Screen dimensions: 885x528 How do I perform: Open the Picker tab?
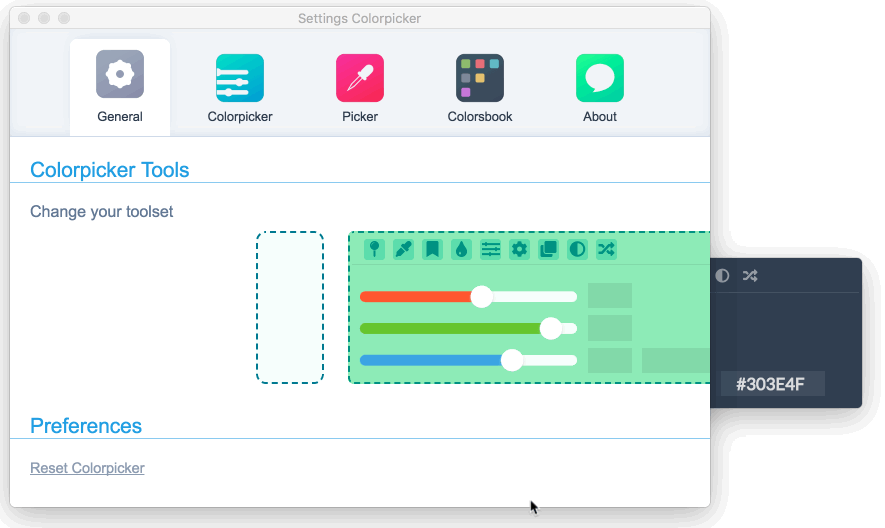coord(360,89)
